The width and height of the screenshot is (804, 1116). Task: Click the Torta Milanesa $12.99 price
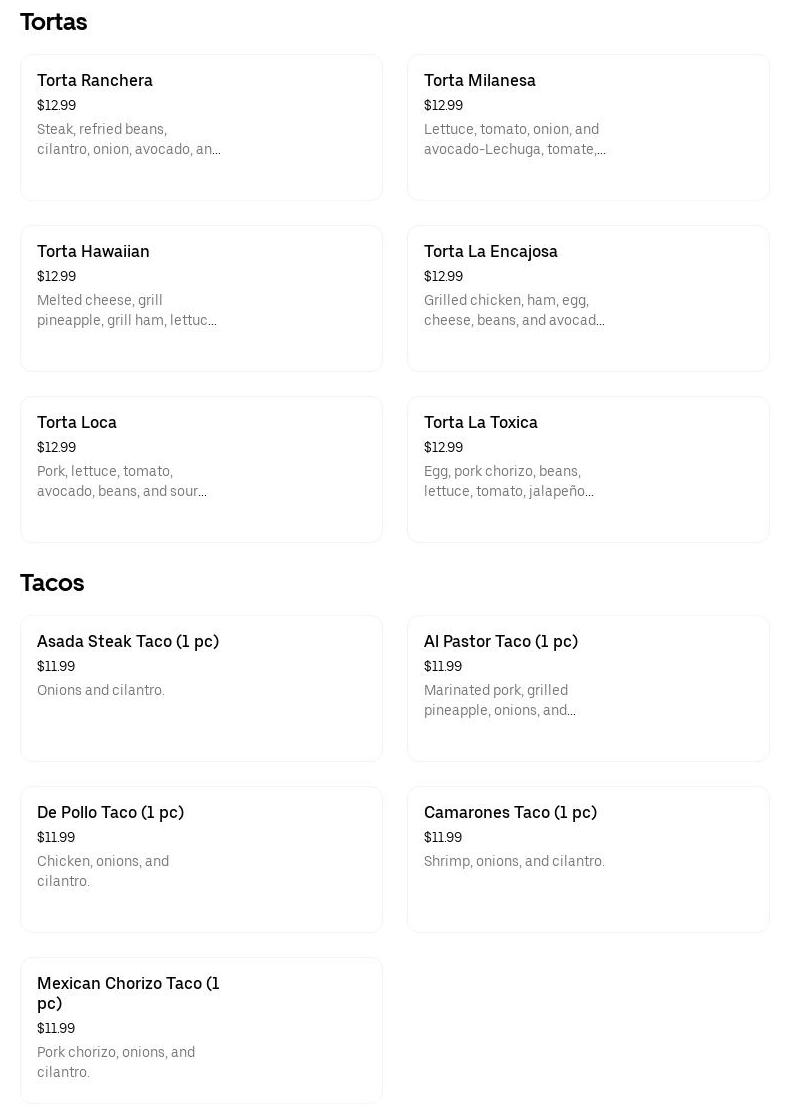click(443, 106)
